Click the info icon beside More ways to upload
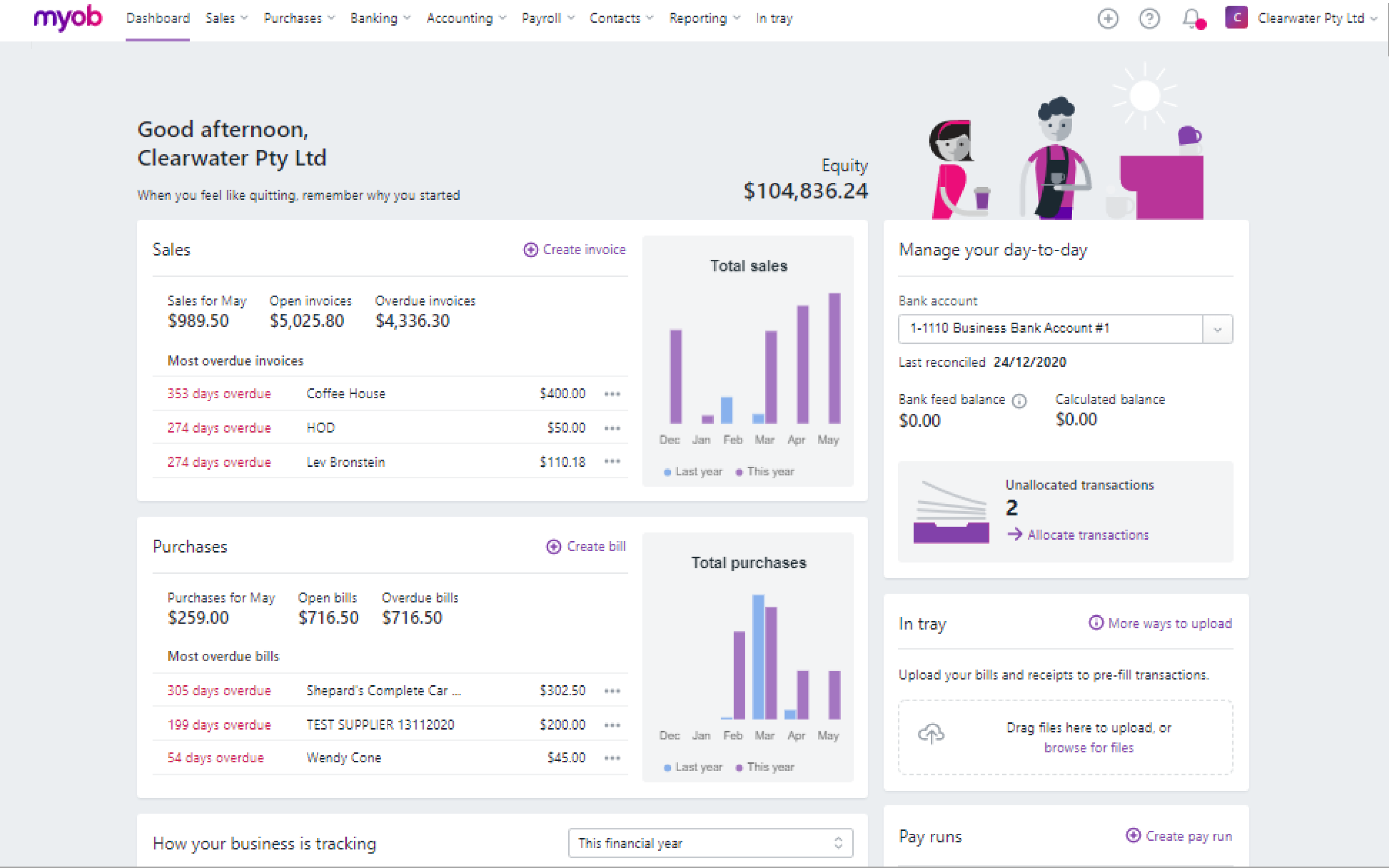 [x=1096, y=623]
